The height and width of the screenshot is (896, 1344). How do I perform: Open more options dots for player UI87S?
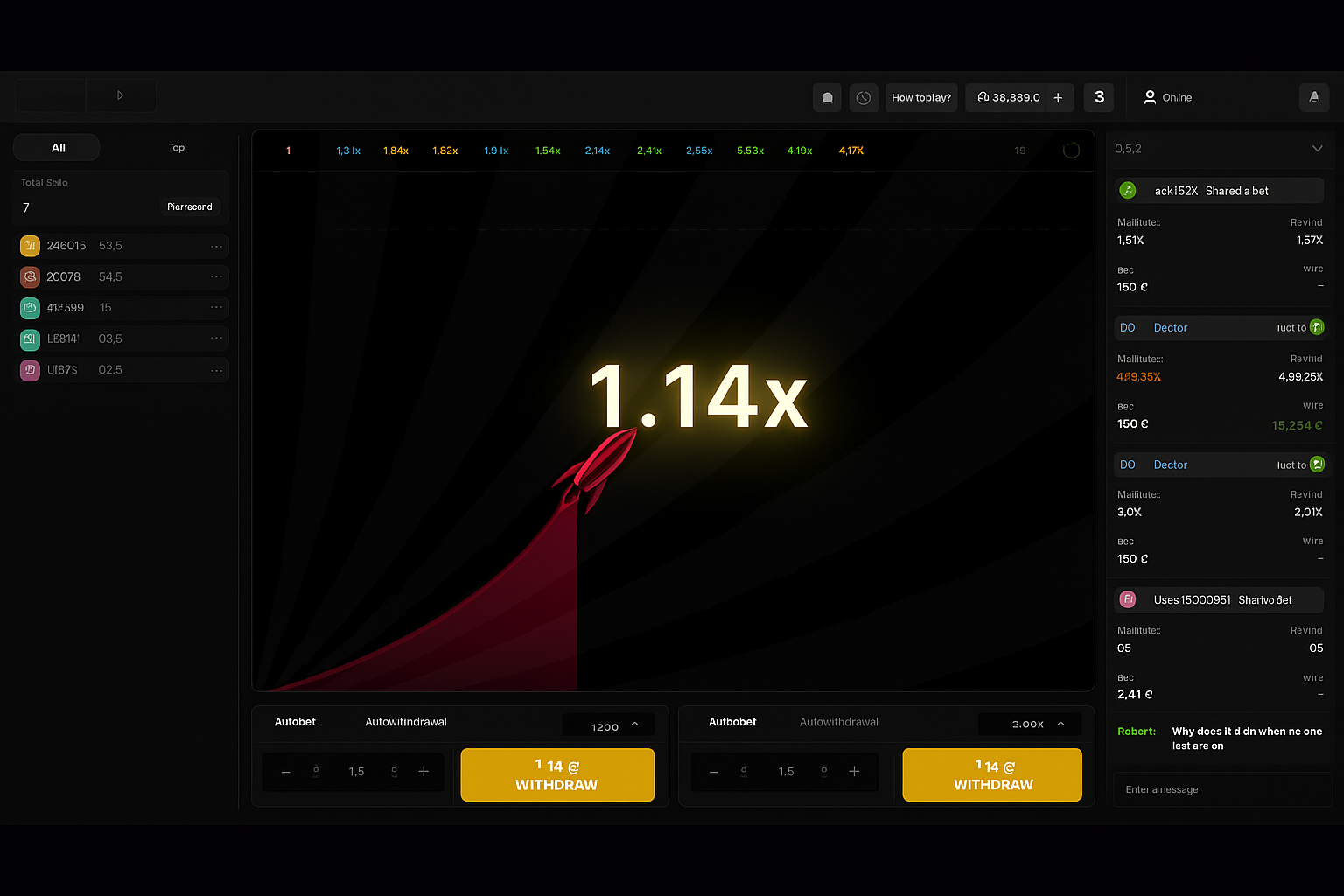coord(216,369)
